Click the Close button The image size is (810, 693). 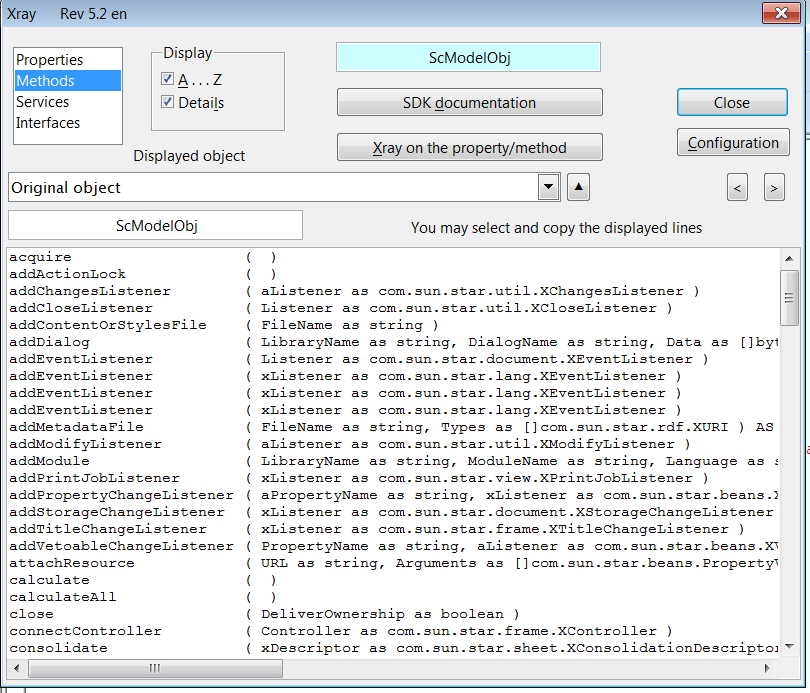tap(732, 102)
